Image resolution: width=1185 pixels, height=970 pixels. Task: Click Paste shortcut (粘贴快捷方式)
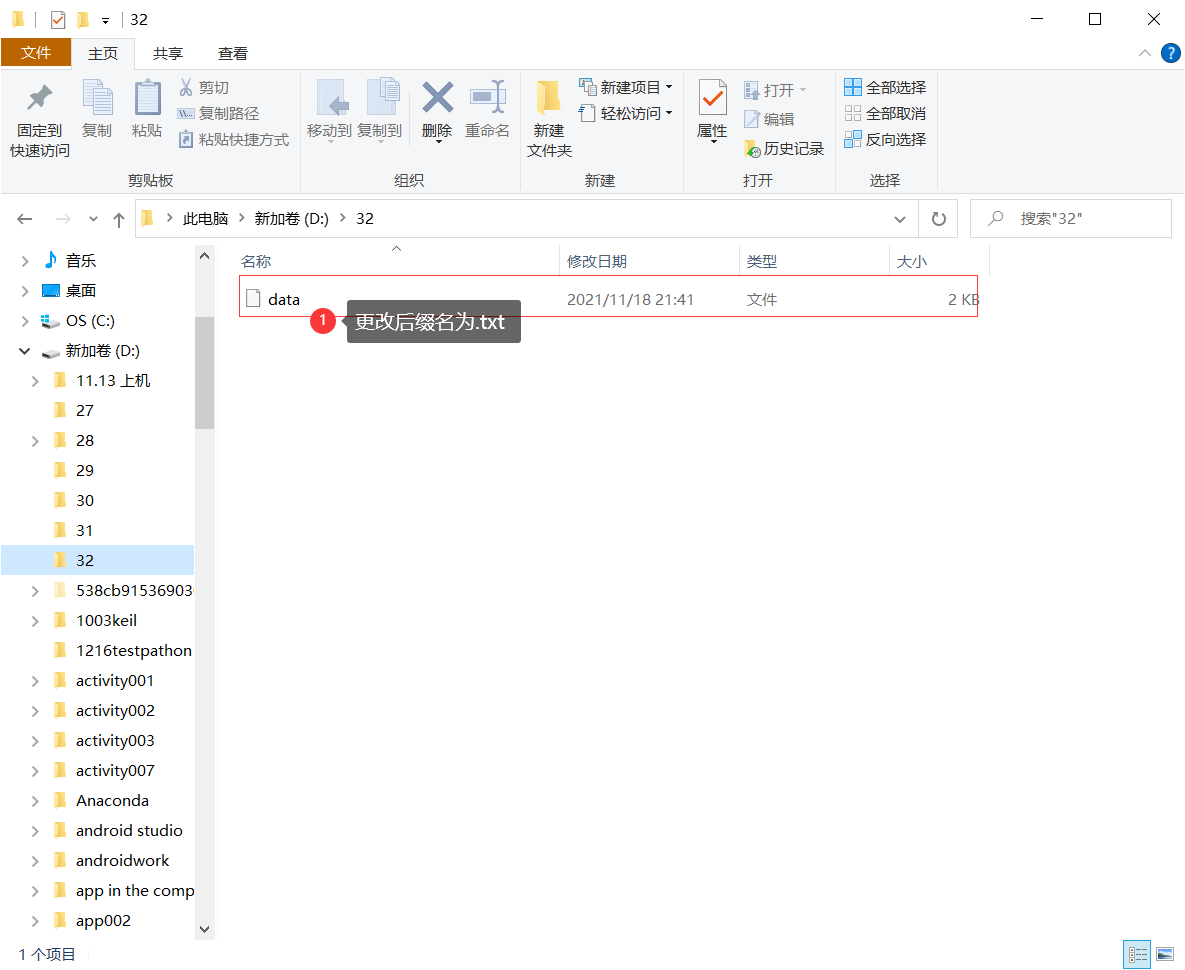click(234, 140)
